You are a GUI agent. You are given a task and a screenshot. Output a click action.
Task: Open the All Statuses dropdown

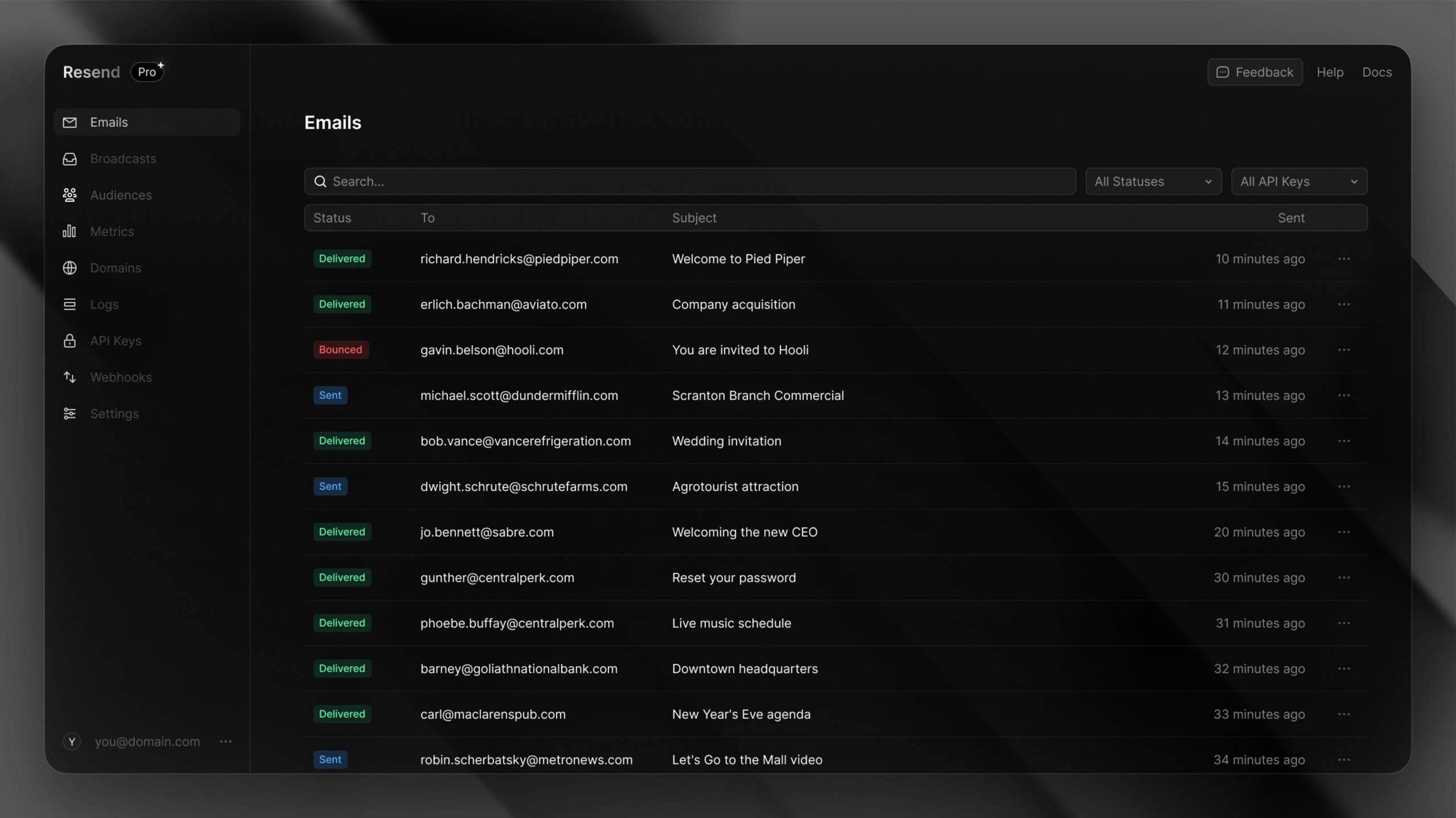(x=1154, y=181)
